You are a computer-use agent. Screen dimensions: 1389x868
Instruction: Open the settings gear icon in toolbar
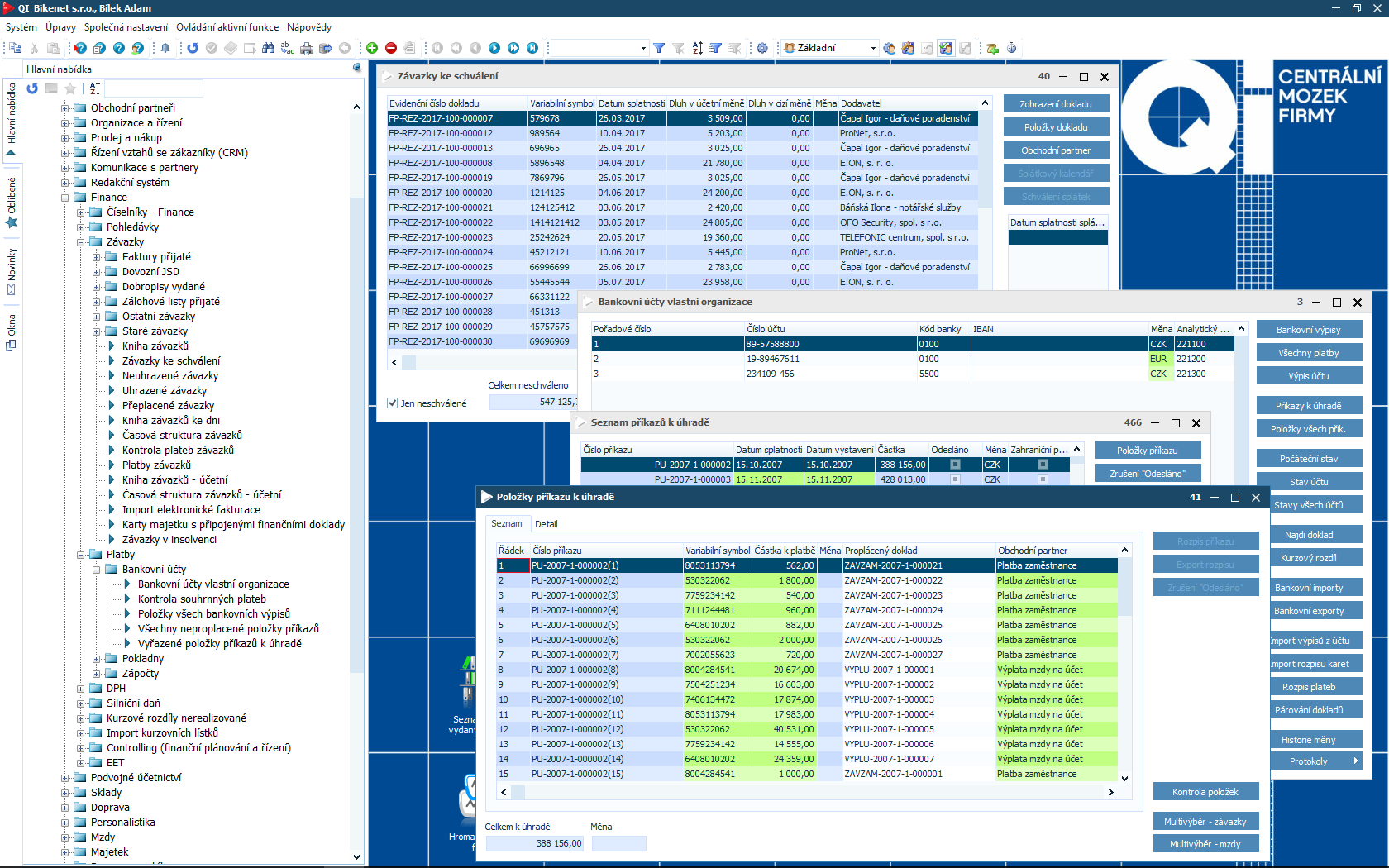click(762, 48)
